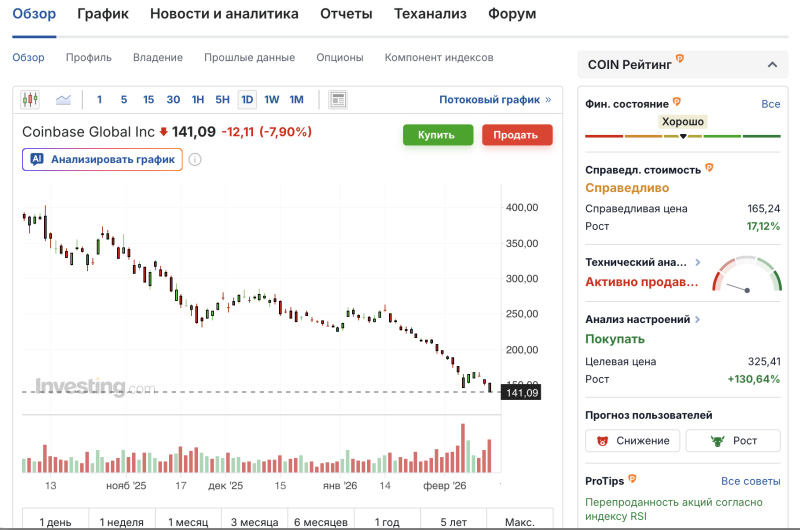Vote Снижение in user forecast
800x530 pixels.
coord(633,441)
